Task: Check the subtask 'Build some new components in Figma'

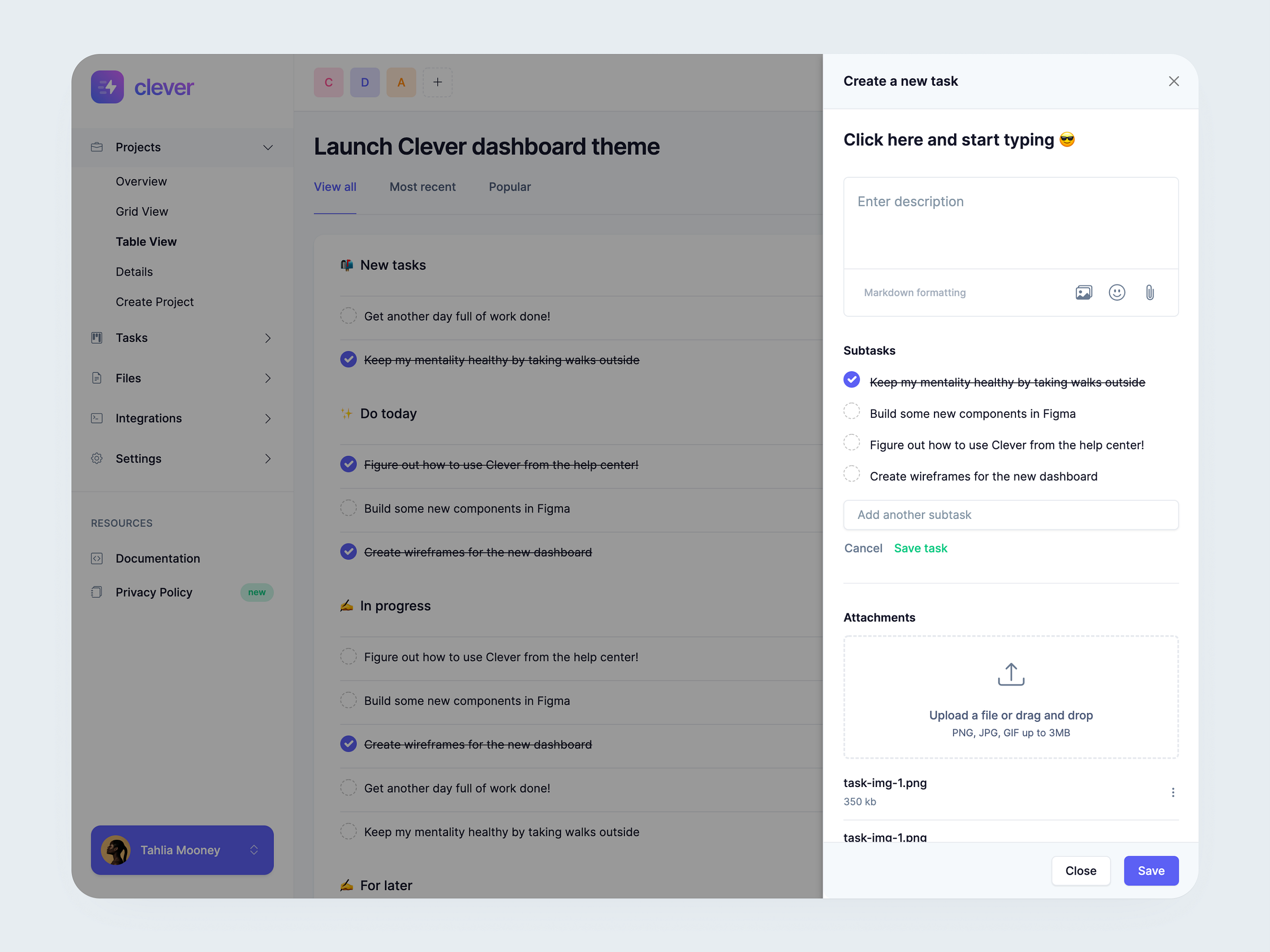Action: pyautogui.click(x=851, y=411)
